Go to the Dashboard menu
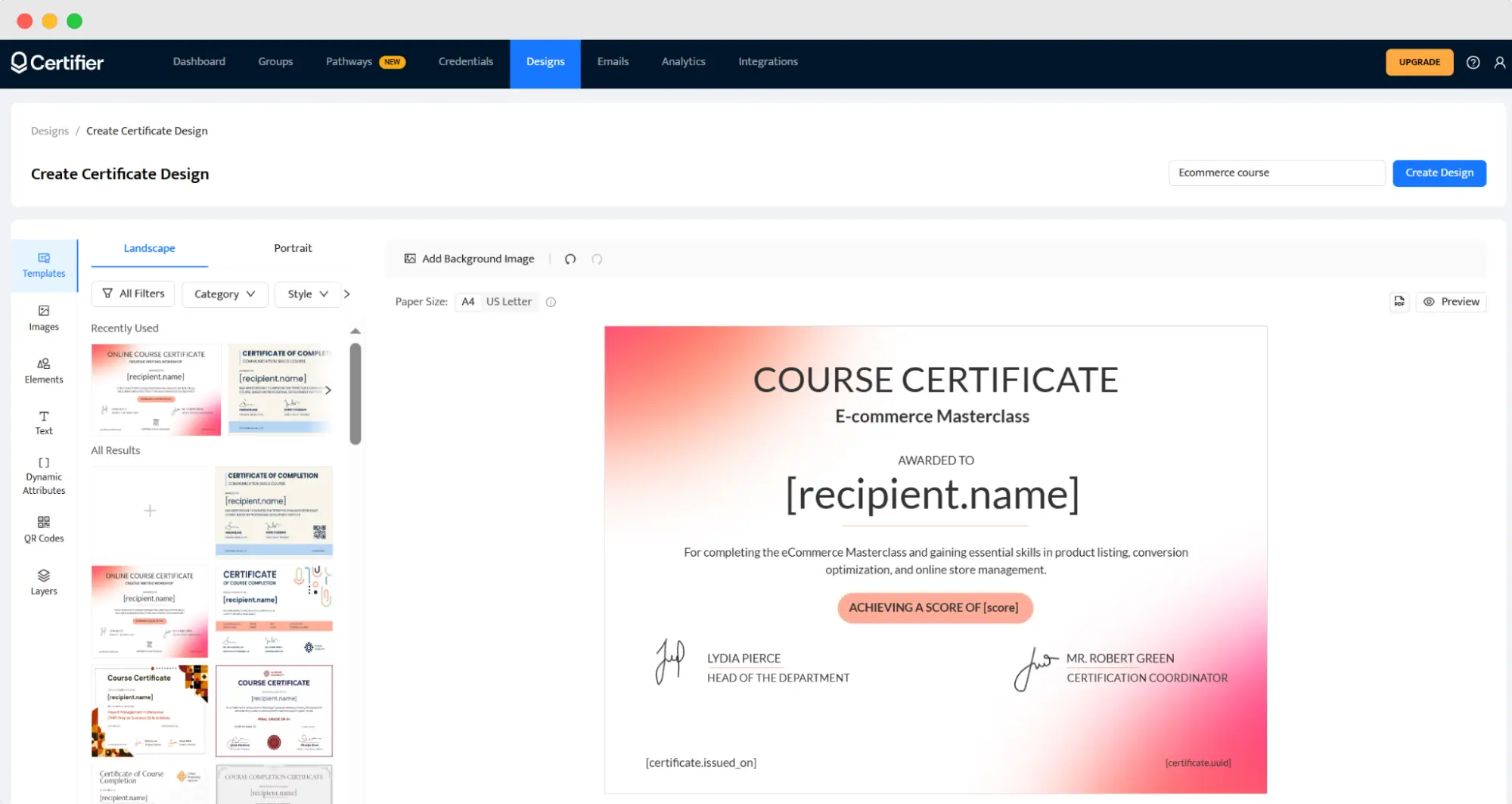This screenshot has width=1512, height=804. click(199, 62)
